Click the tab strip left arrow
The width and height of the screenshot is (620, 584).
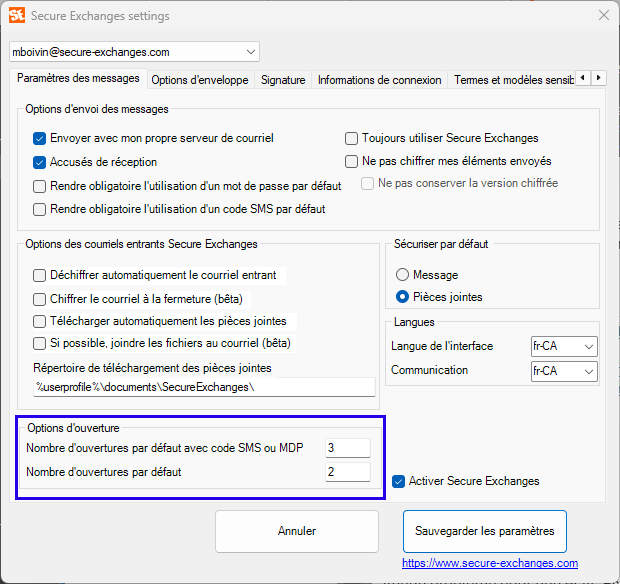pos(583,78)
